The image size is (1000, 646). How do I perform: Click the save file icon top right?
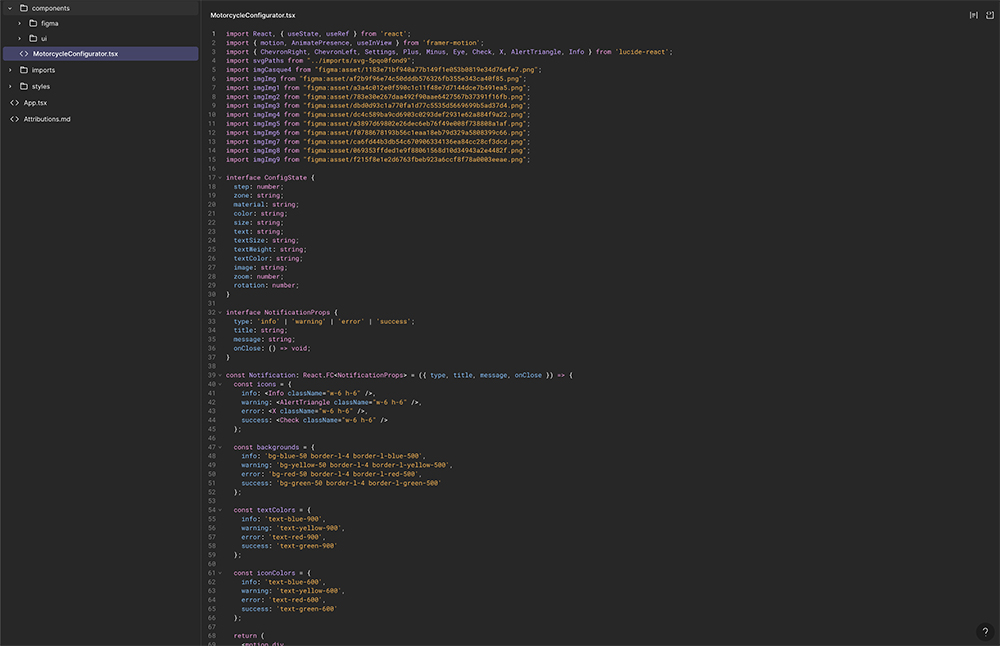tap(989, 16)
